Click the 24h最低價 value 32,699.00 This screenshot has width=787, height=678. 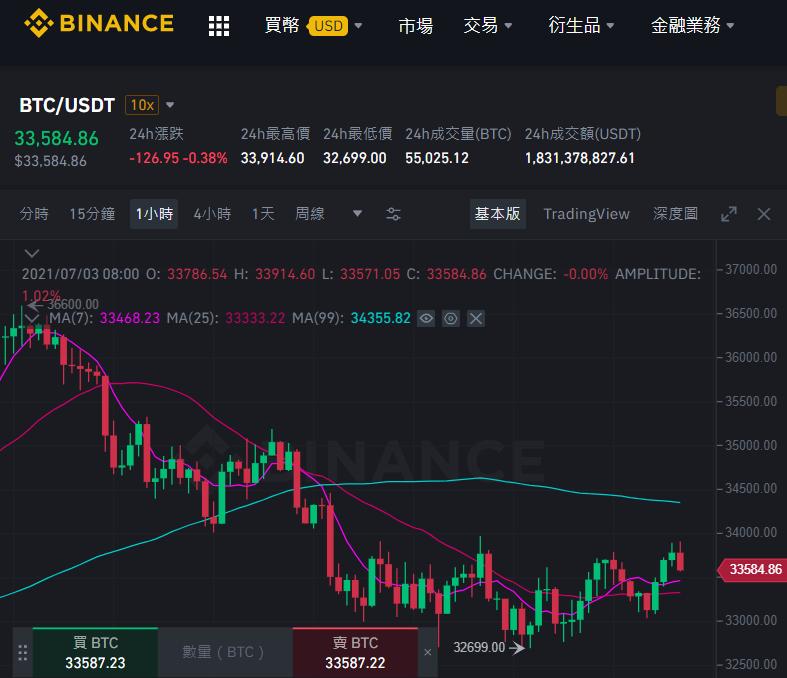point(355,158)
